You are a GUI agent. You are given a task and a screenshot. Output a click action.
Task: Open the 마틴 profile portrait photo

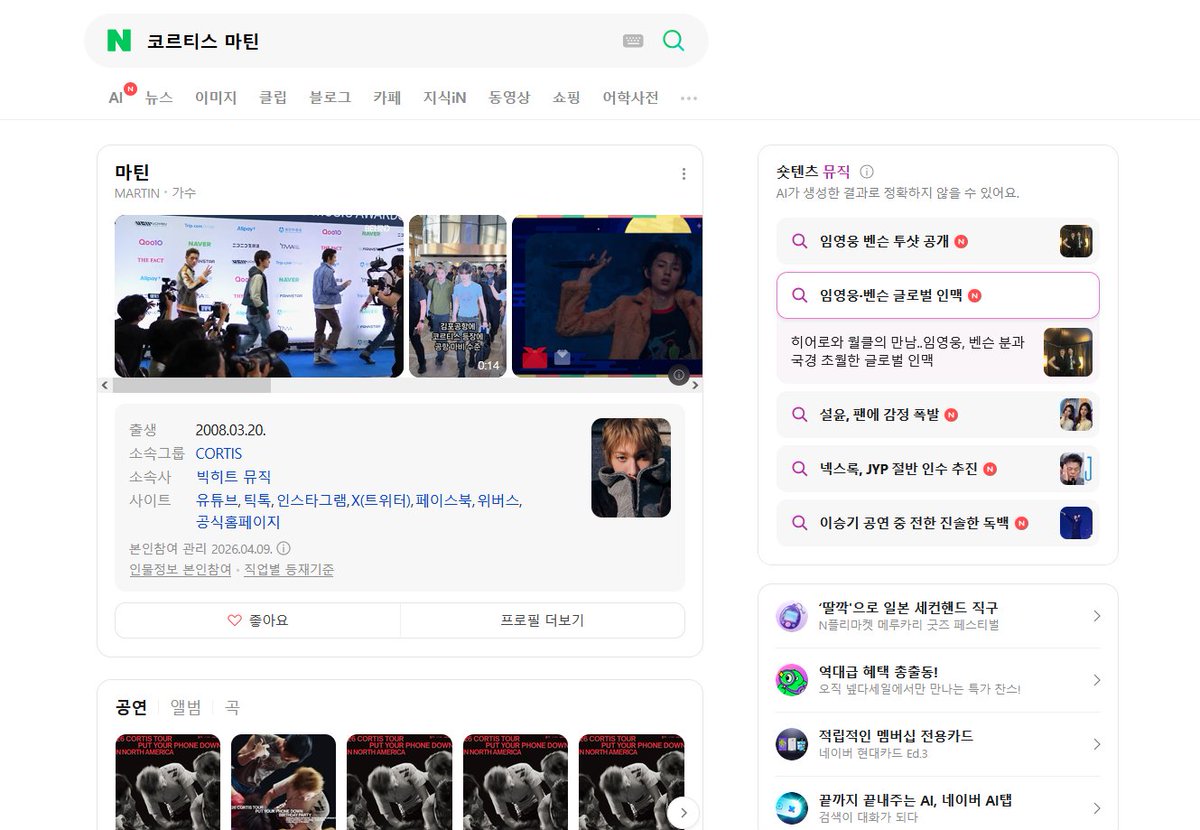[x=631, y=468]
